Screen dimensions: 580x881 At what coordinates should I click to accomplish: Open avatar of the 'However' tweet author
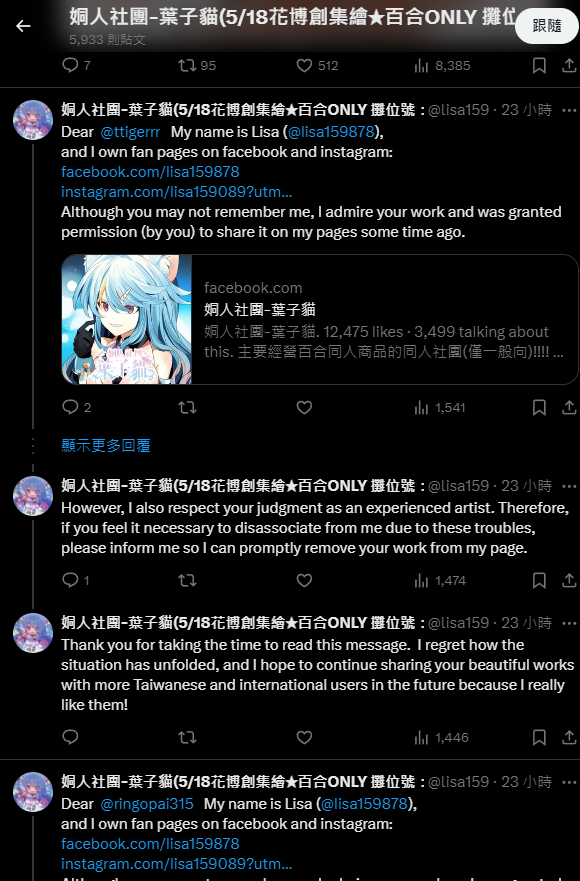pyautogui.click(x=33, y=496)
